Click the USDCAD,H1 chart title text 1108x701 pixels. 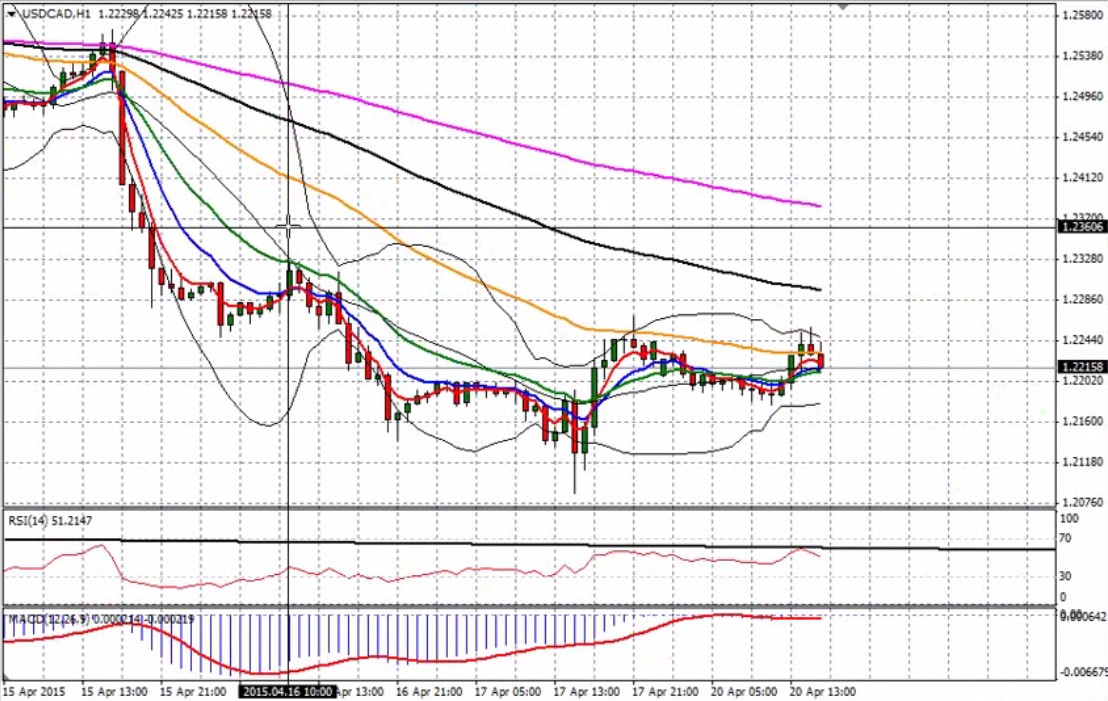pyautogui.click(x=56, y=13)
